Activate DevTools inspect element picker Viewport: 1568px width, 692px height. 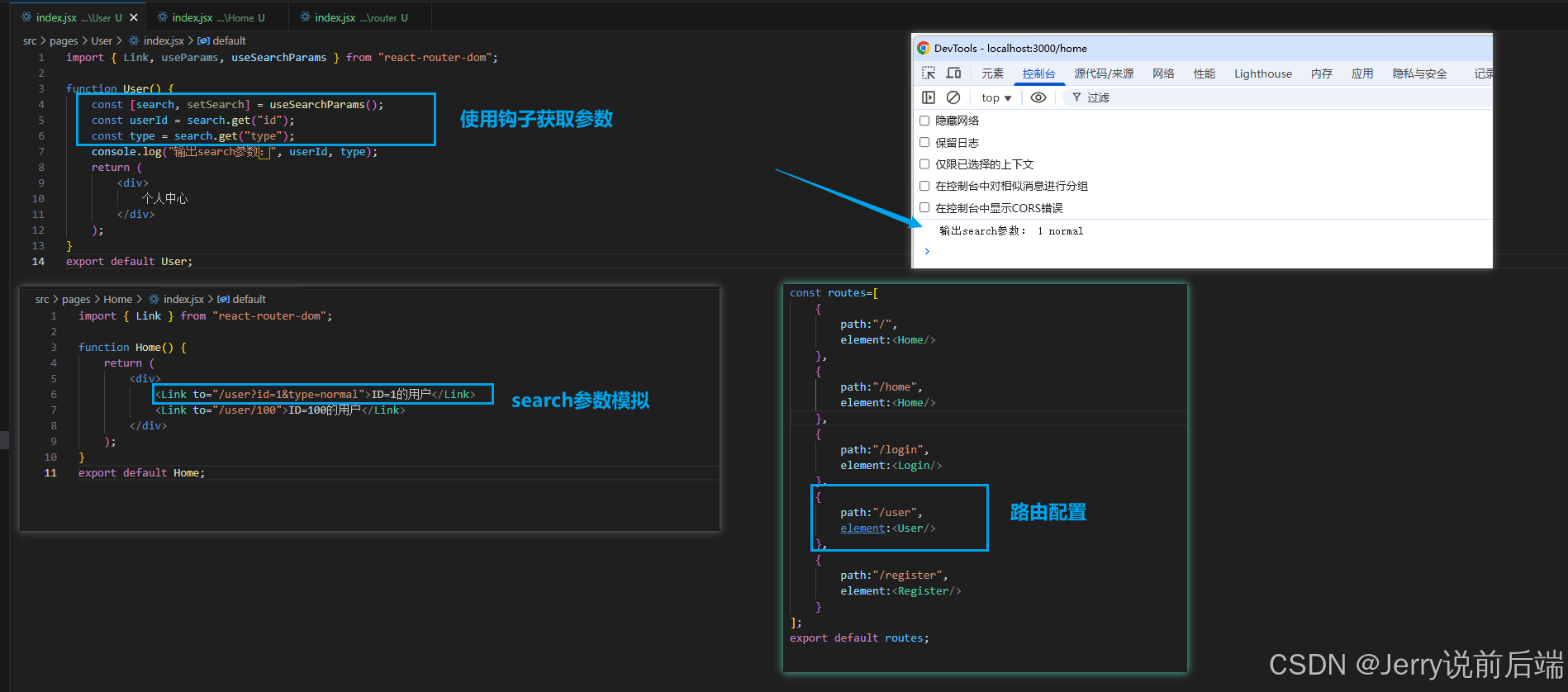(x=929, y=73)
